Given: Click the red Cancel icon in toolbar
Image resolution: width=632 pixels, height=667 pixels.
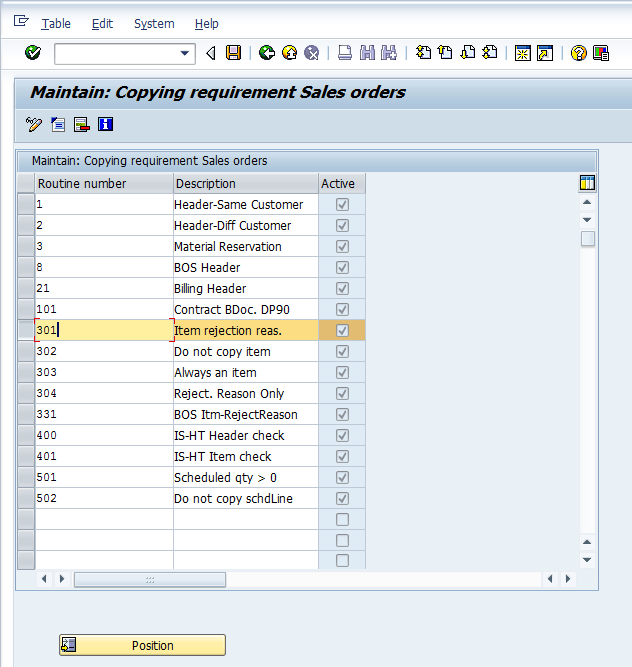Looking at the screenshot, I should [312, 53].
